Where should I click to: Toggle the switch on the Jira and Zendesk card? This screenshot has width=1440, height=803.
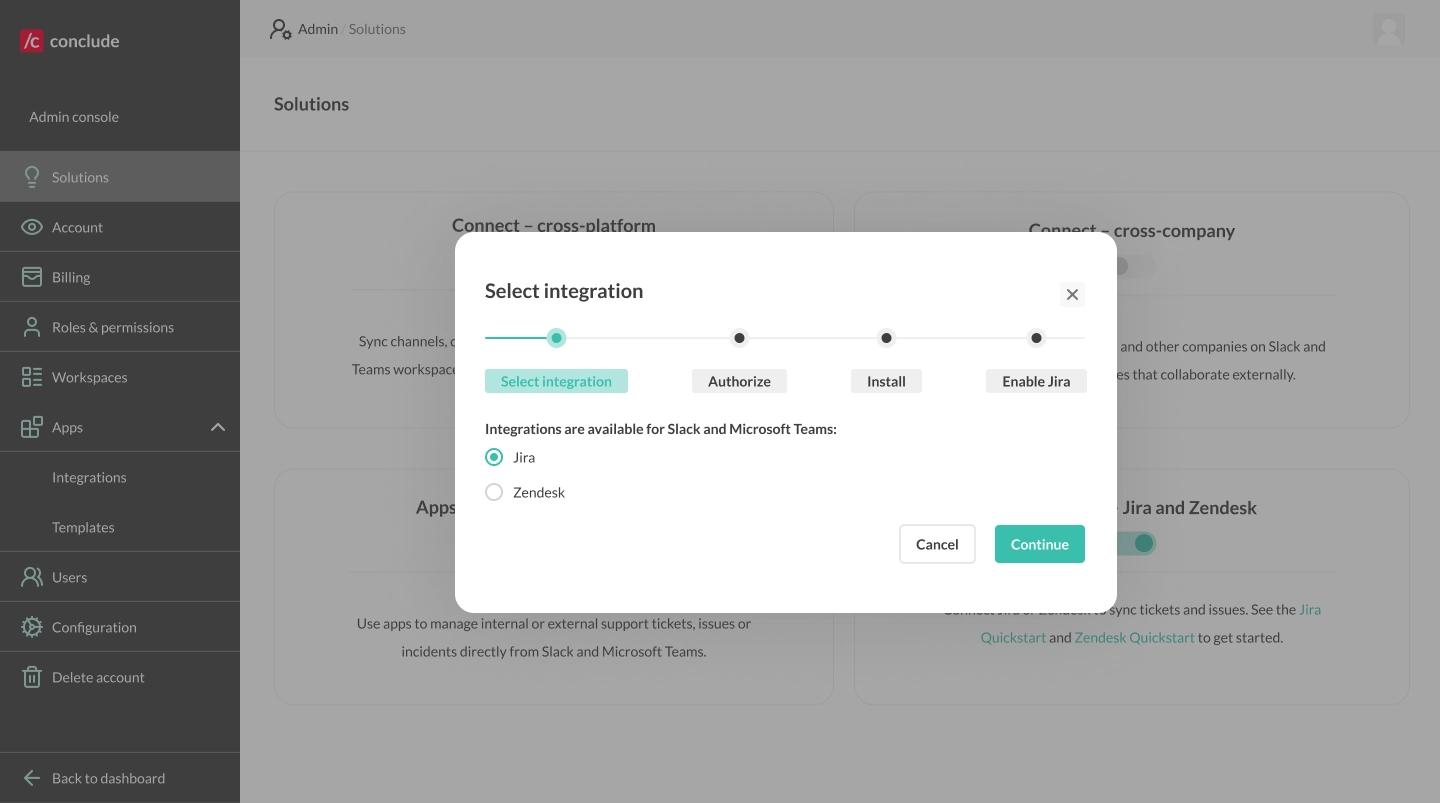[1135, 543]
